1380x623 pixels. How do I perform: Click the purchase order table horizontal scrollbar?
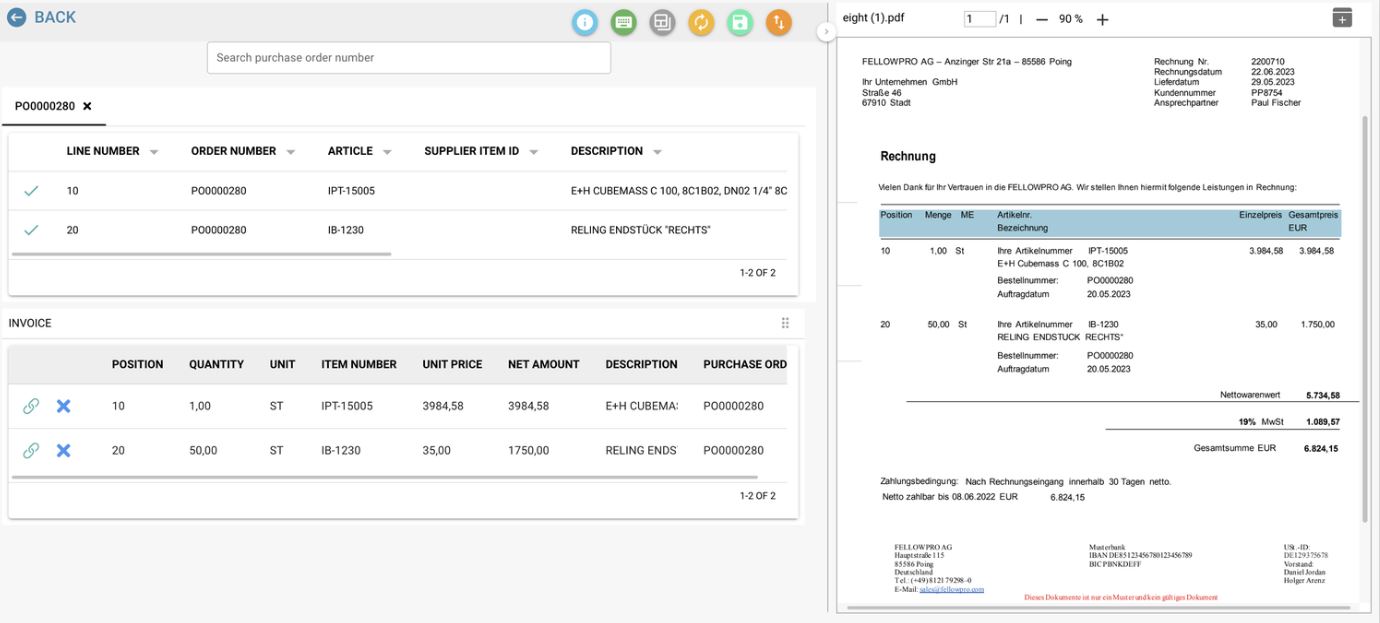pyautogui.click(x=201, y=254)
